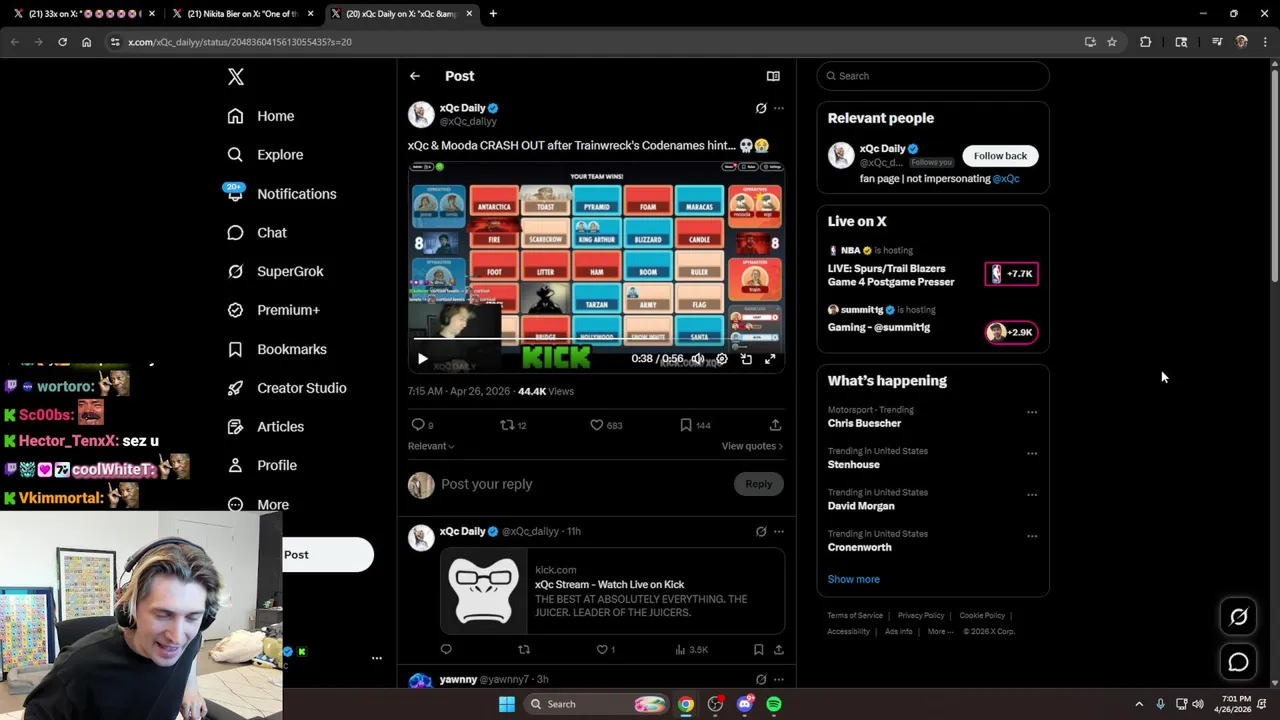Open the floating chat messages button

coord(1238,662)
